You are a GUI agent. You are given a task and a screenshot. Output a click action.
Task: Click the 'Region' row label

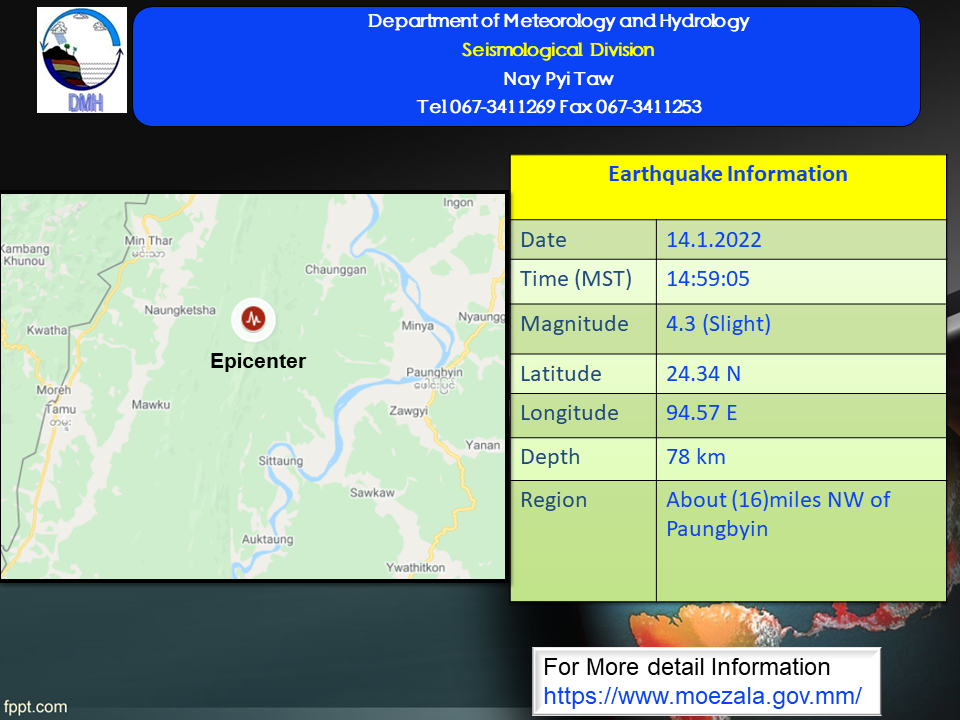click(553, 500)
